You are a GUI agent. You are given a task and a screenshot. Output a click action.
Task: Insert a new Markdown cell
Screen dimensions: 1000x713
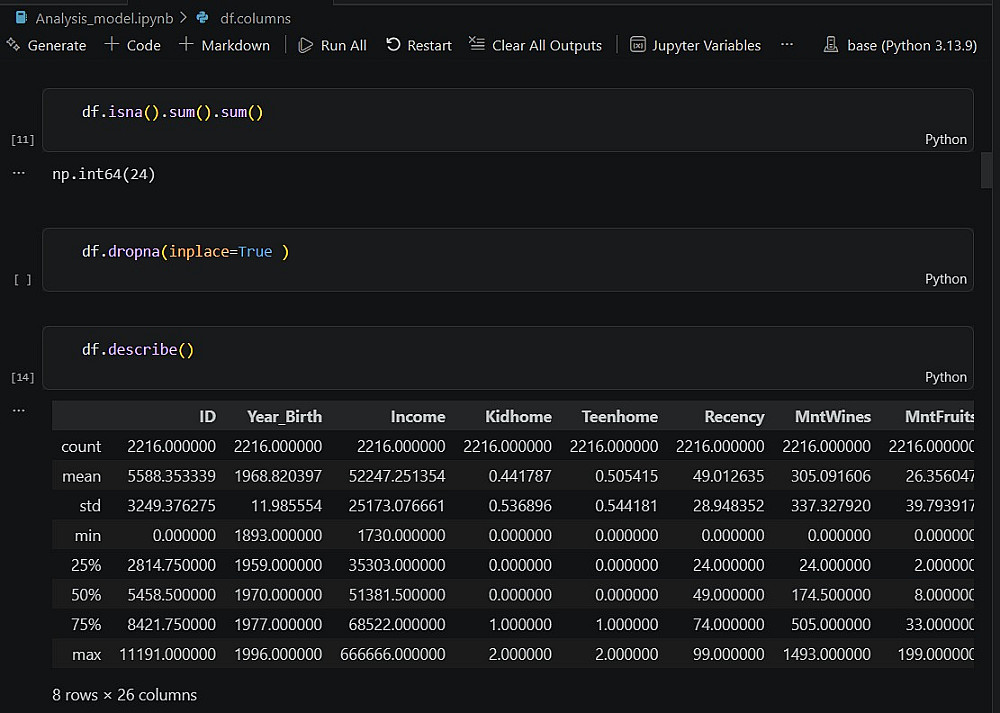click(x=224, y=45)
